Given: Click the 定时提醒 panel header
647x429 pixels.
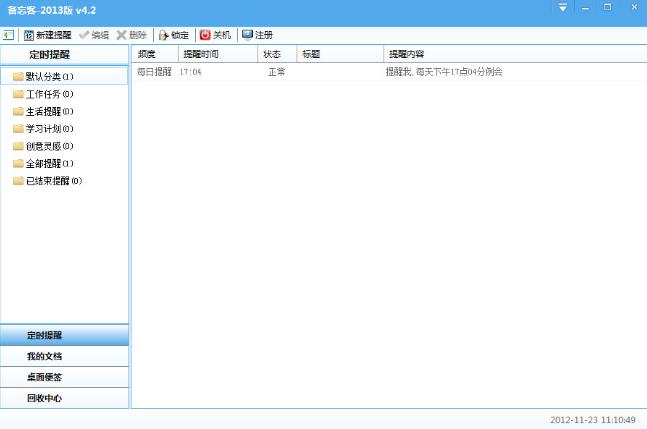Looking at the screenshot, I should pyautogui.click(x=64, y=54).
